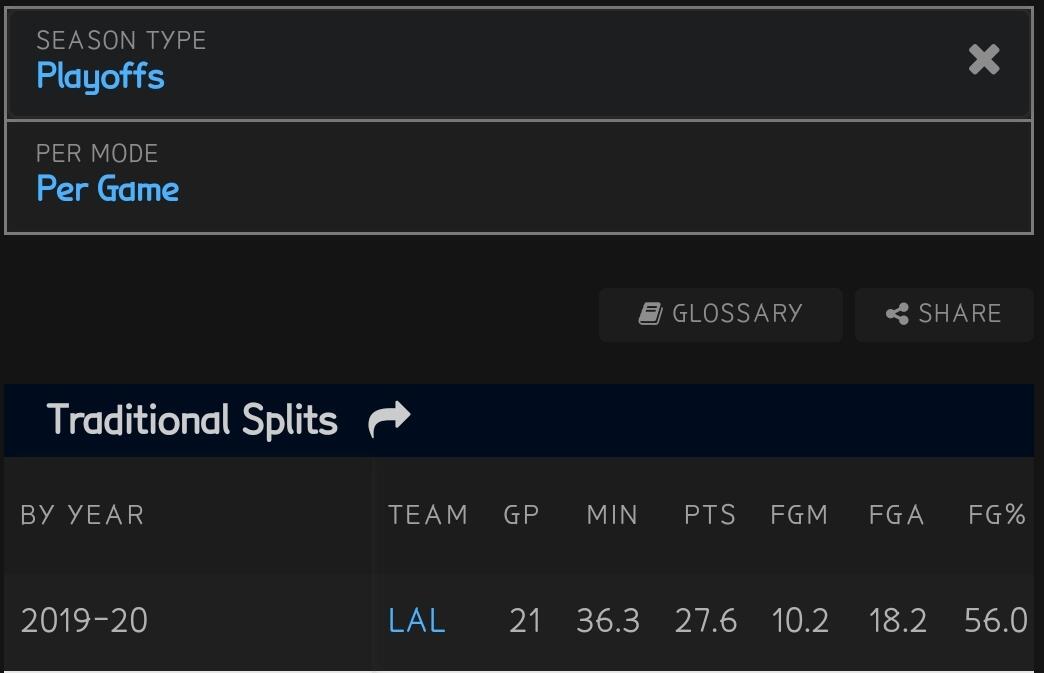1044x673 pixels.
Task: Sort stats by PTS column
Action: point(710,515)
